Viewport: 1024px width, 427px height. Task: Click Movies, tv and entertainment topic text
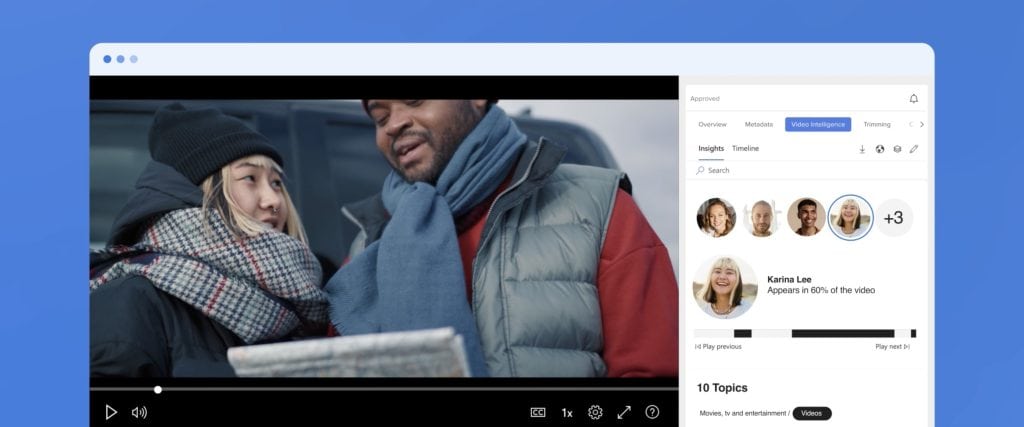(x=743, y=413)
